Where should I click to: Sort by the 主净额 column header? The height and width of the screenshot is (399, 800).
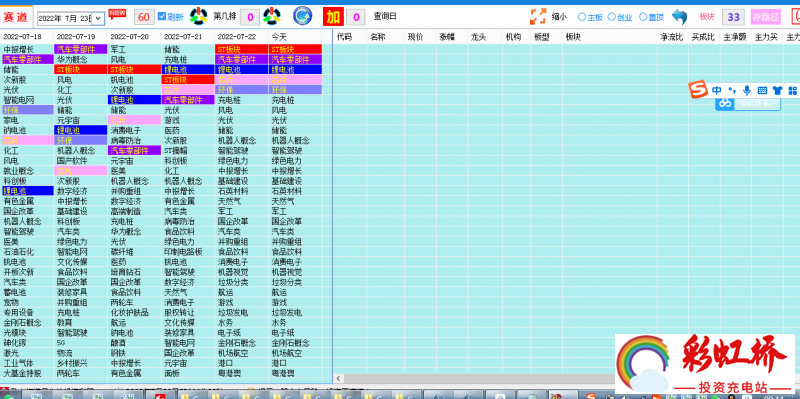(735, 37)
